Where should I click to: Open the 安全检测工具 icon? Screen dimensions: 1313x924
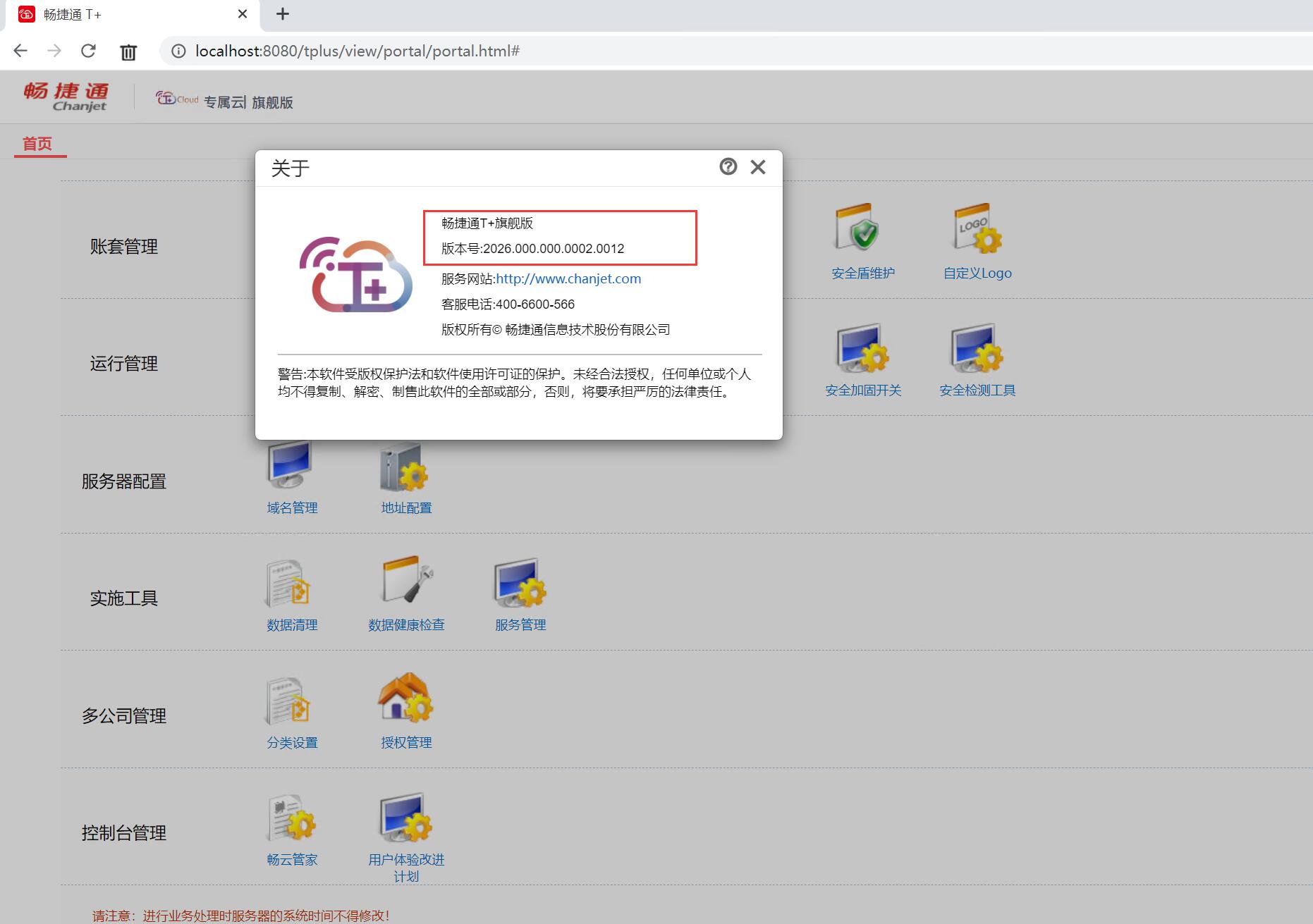pos(977,348)
